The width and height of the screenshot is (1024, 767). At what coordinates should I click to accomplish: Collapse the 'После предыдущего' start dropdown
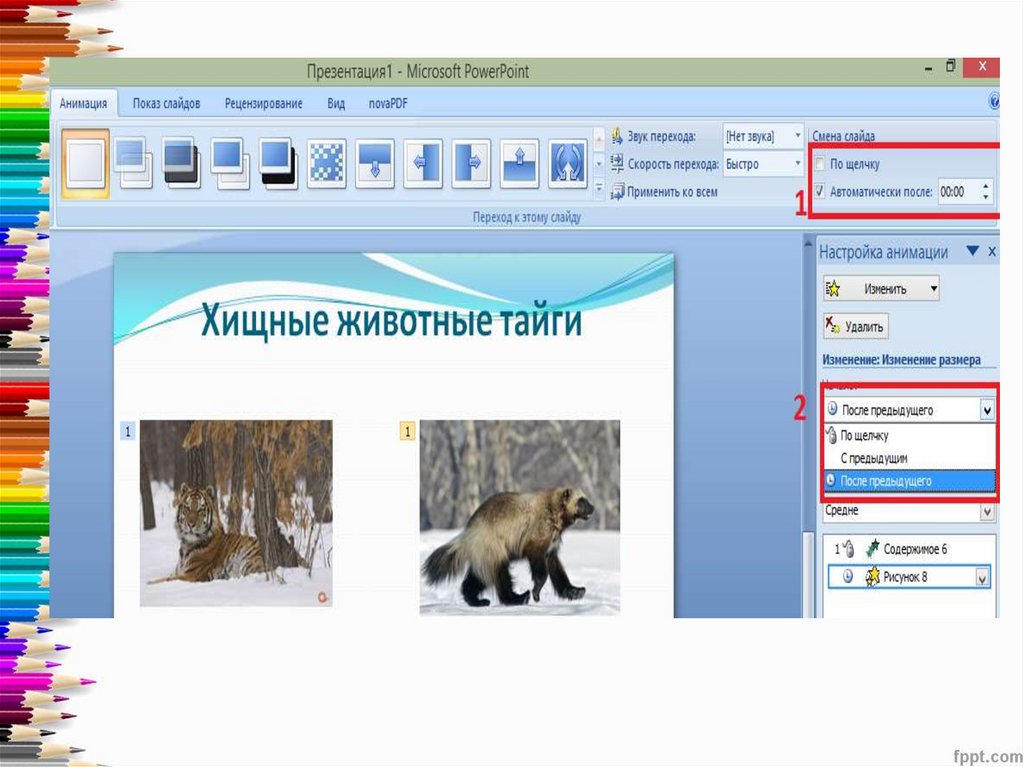(x=987, y=410)
